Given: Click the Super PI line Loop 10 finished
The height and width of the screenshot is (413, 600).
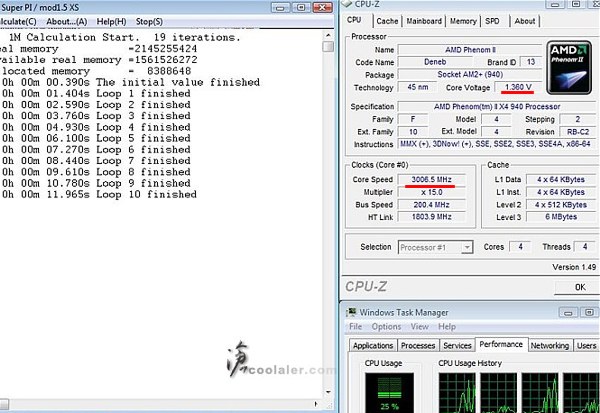Looking at the screenshot, I should click(x=99, y=194).
